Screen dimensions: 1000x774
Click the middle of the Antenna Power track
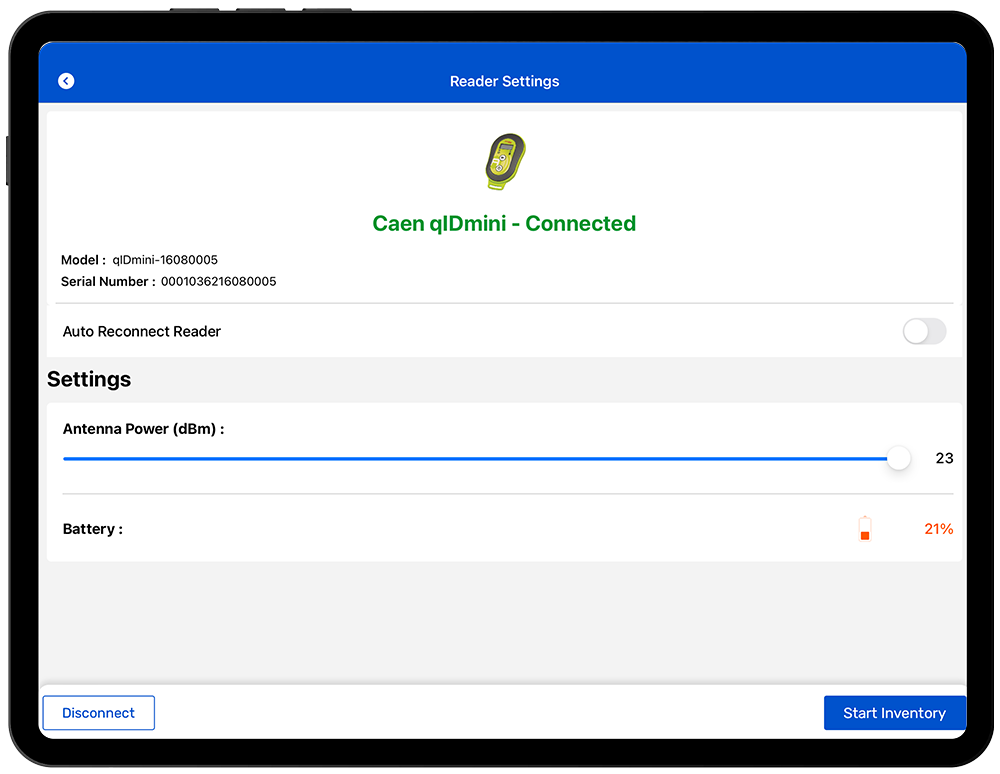click(x=476, y=459)
